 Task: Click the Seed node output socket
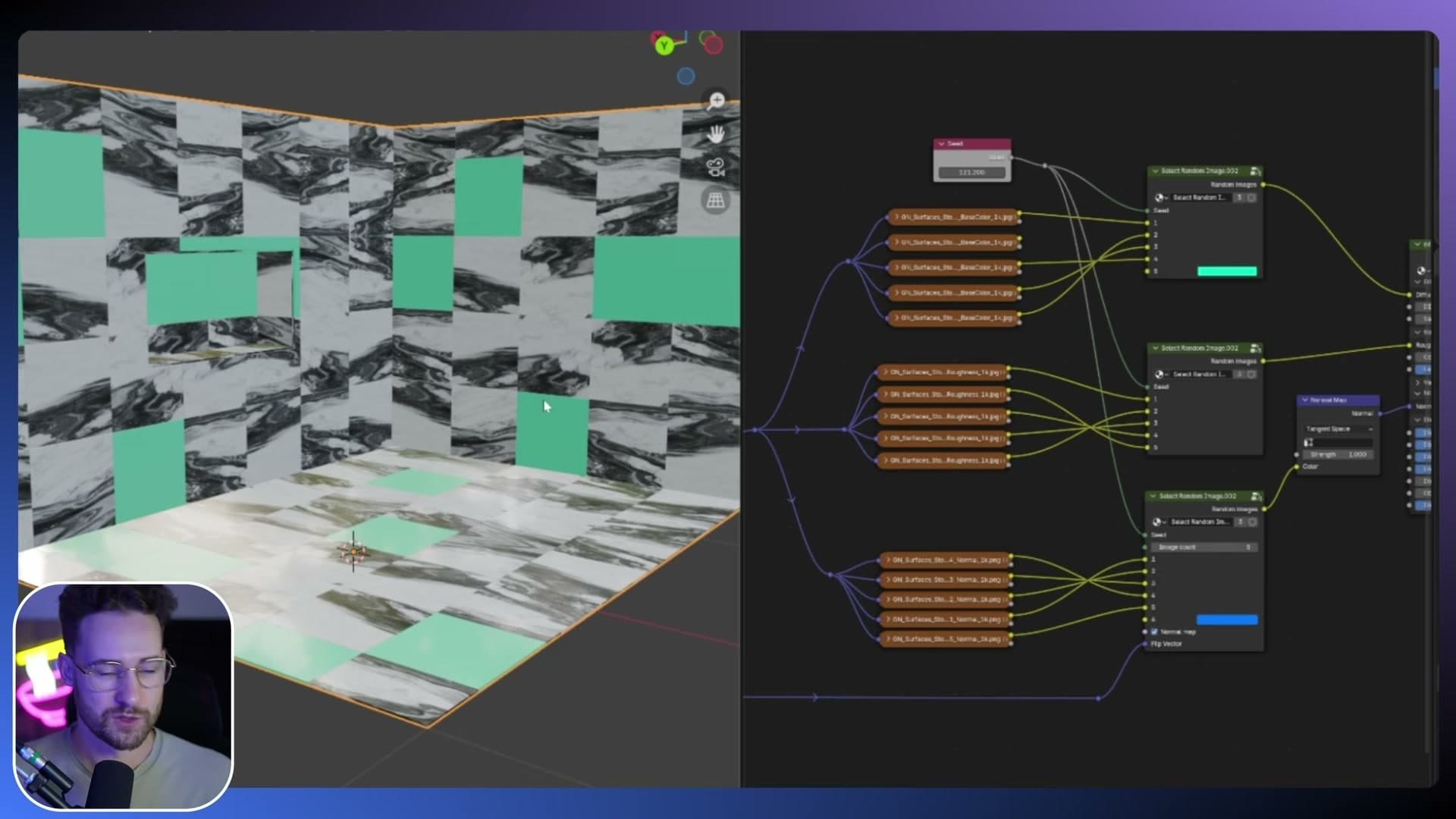click(1011, 158)
